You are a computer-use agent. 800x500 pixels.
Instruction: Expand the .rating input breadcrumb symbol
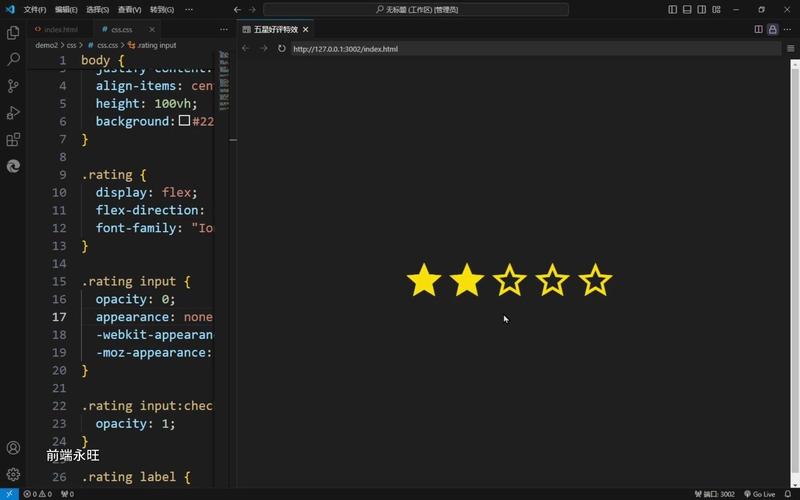pyautogui.click(x=157, y=45)
